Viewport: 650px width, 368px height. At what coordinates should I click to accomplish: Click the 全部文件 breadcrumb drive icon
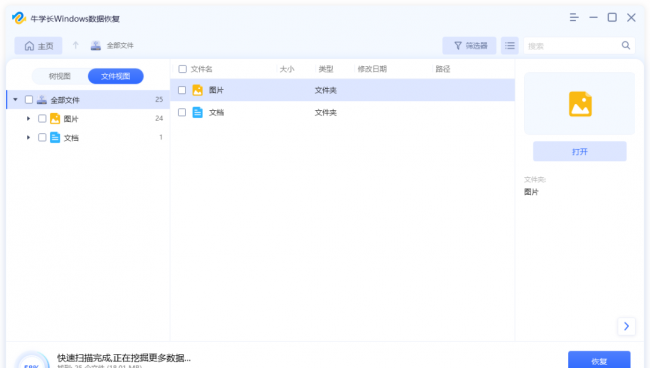tap(96, 46)
